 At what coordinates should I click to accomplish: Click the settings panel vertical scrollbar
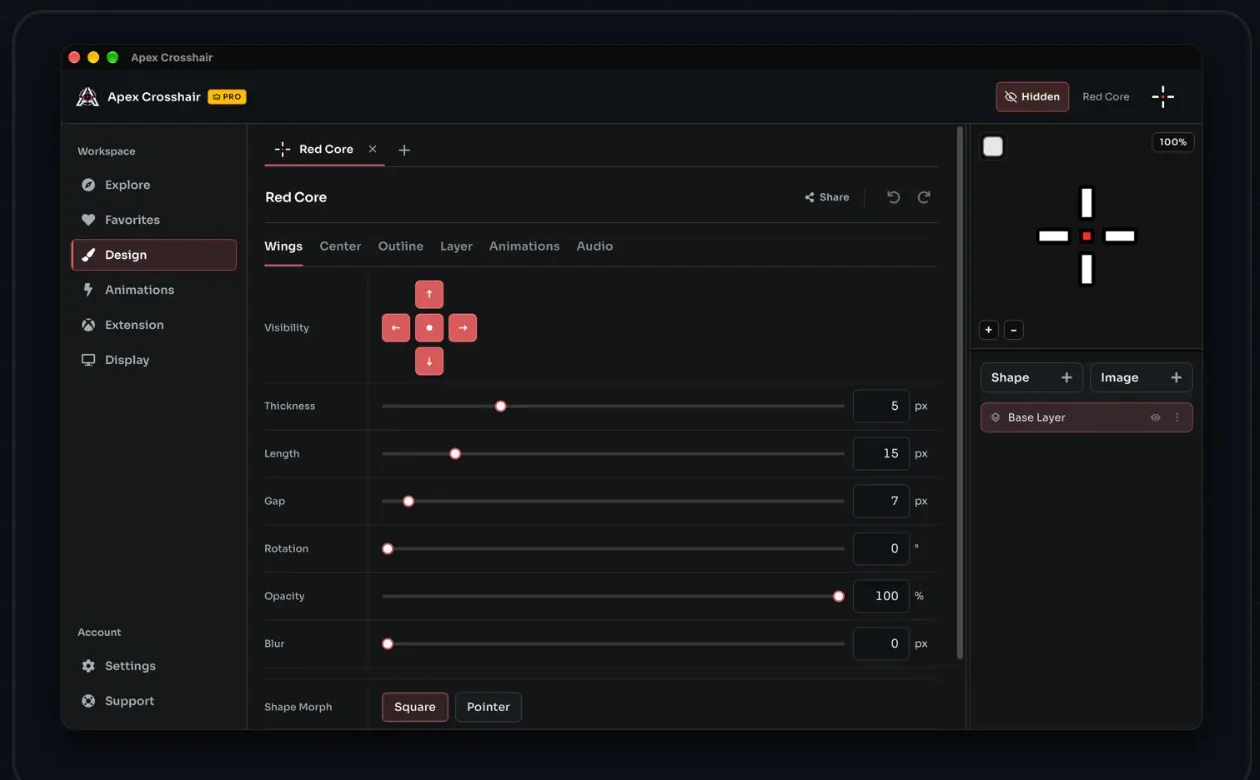(x=960, y=392)
